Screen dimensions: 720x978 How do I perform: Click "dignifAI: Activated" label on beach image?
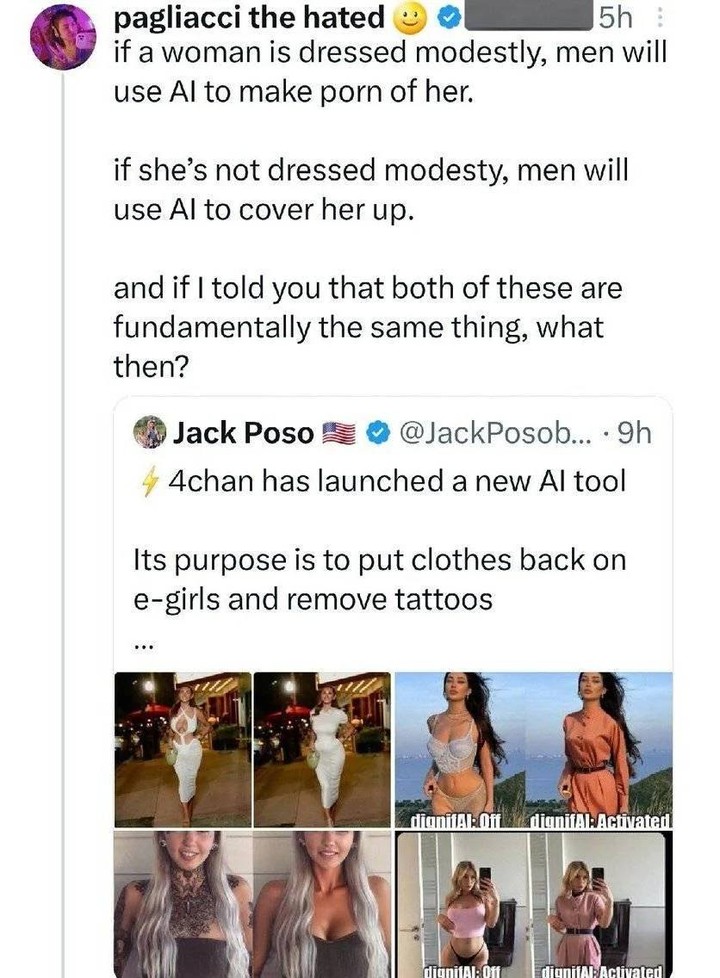(601, 819)
